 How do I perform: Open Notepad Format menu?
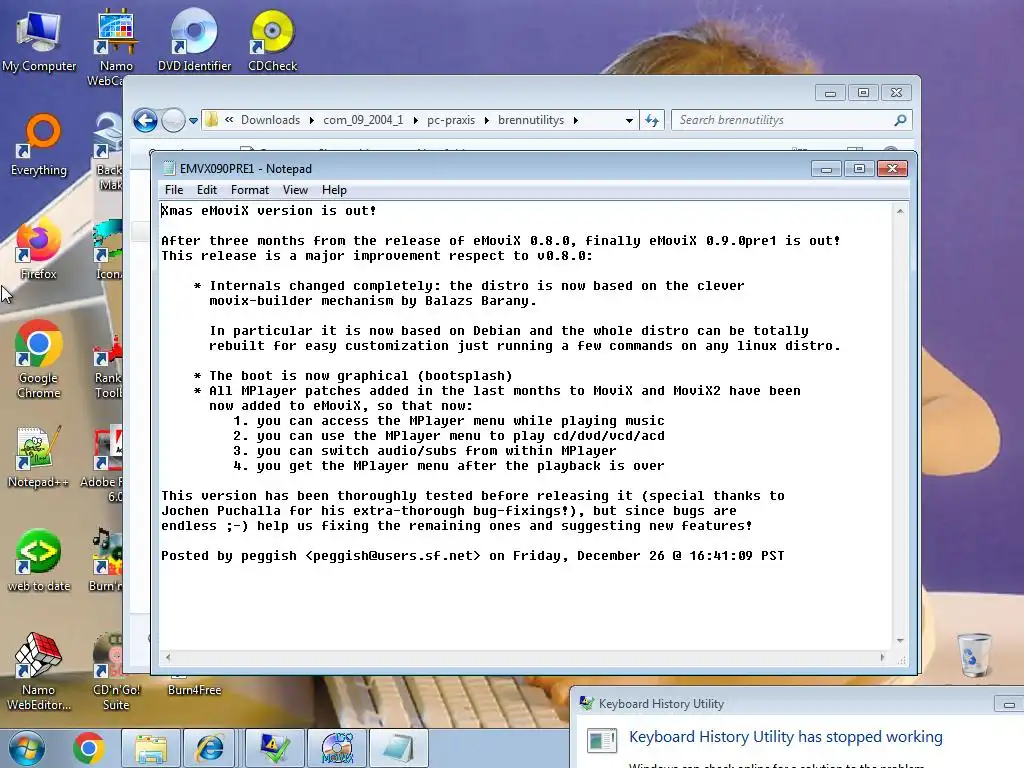[249, 190]
